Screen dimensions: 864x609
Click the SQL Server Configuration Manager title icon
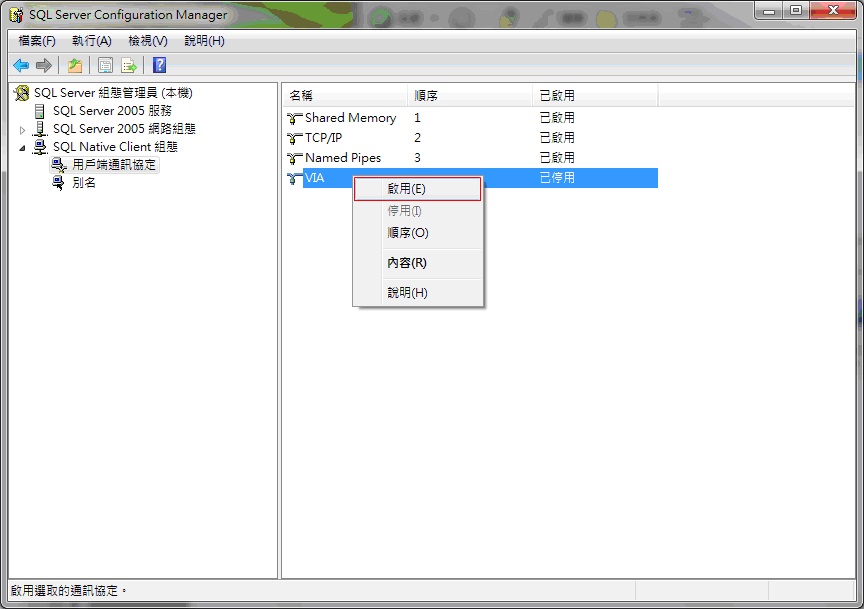(x=17, y=15)
